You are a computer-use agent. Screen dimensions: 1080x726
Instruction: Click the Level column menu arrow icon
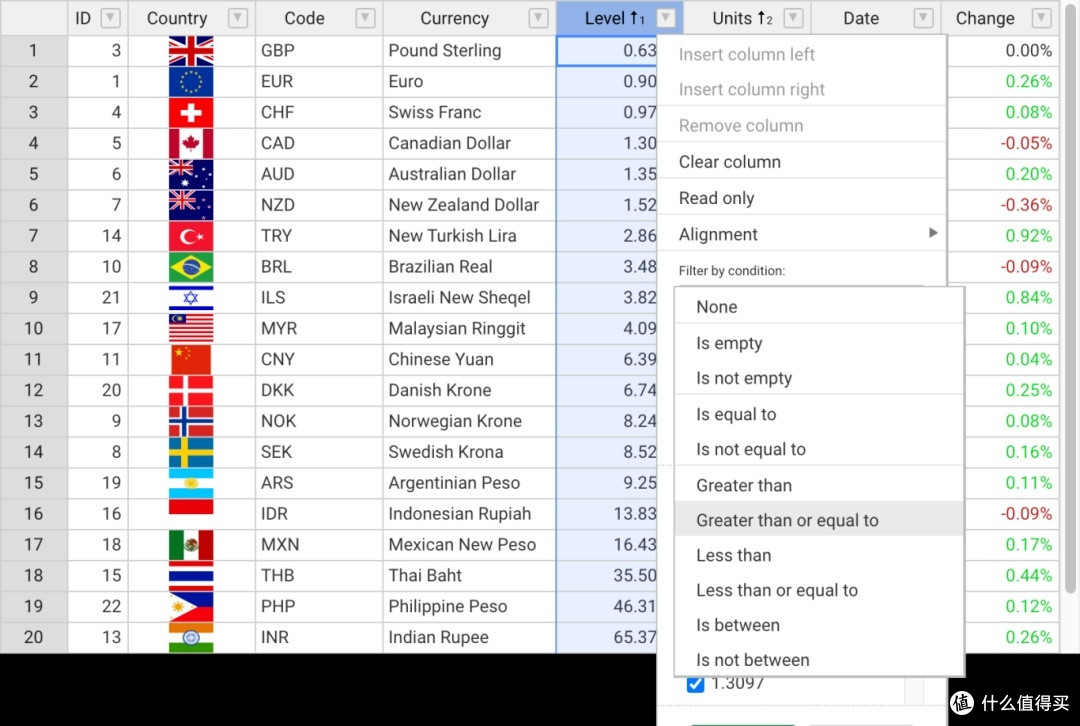click(x=666, y=18)
